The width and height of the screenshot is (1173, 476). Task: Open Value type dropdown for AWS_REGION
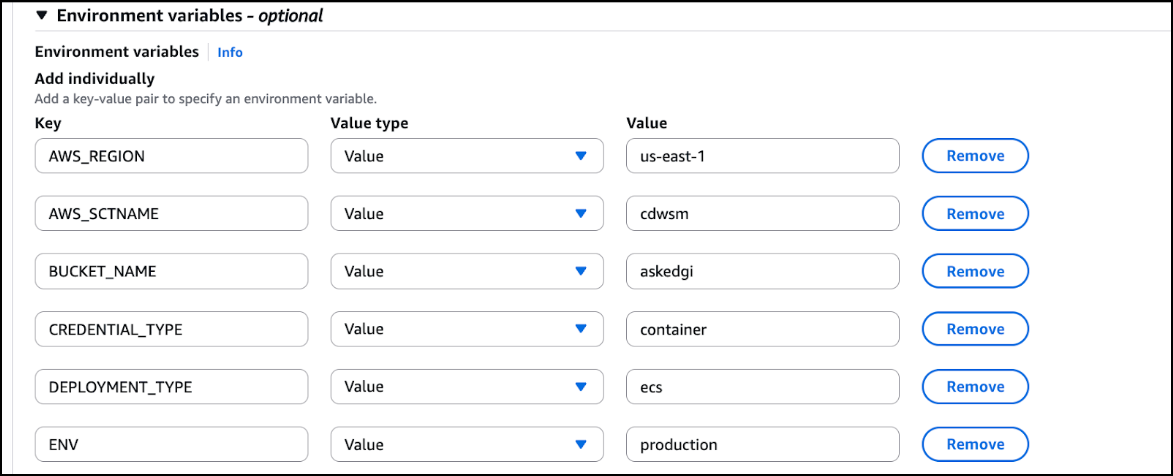click(467, 156)
